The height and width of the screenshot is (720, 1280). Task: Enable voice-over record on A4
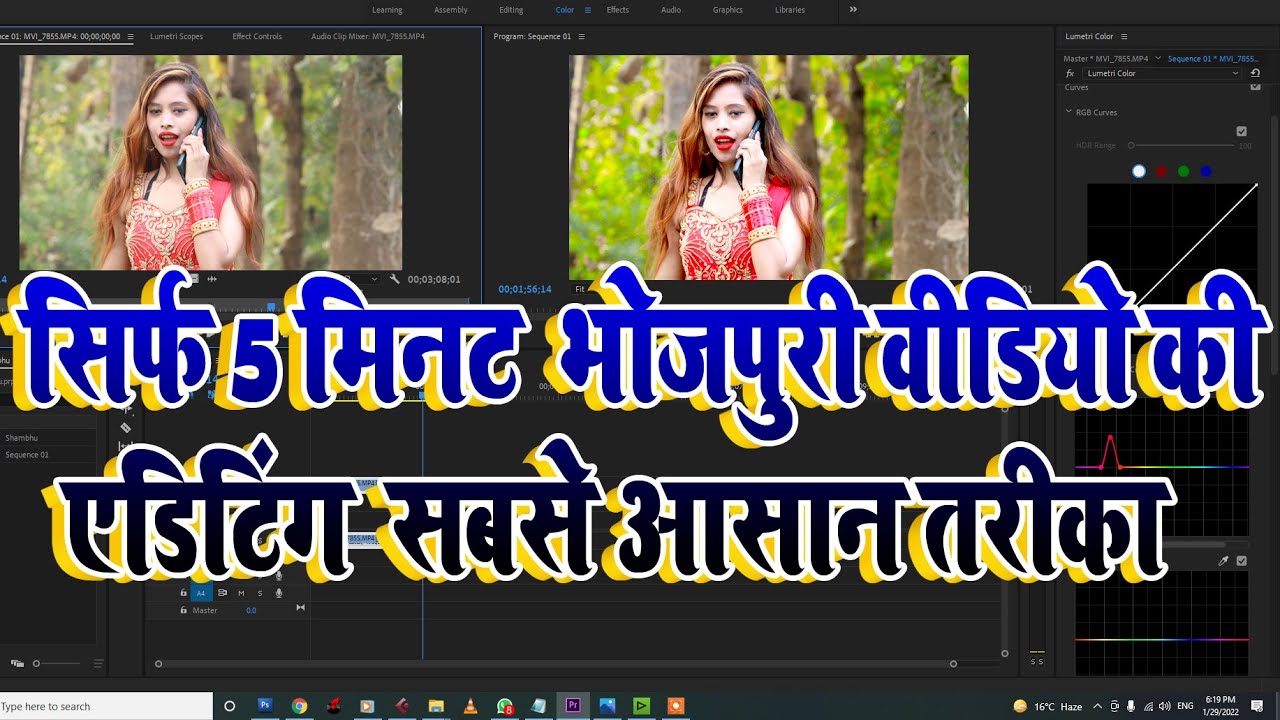[x=279, y=593]
